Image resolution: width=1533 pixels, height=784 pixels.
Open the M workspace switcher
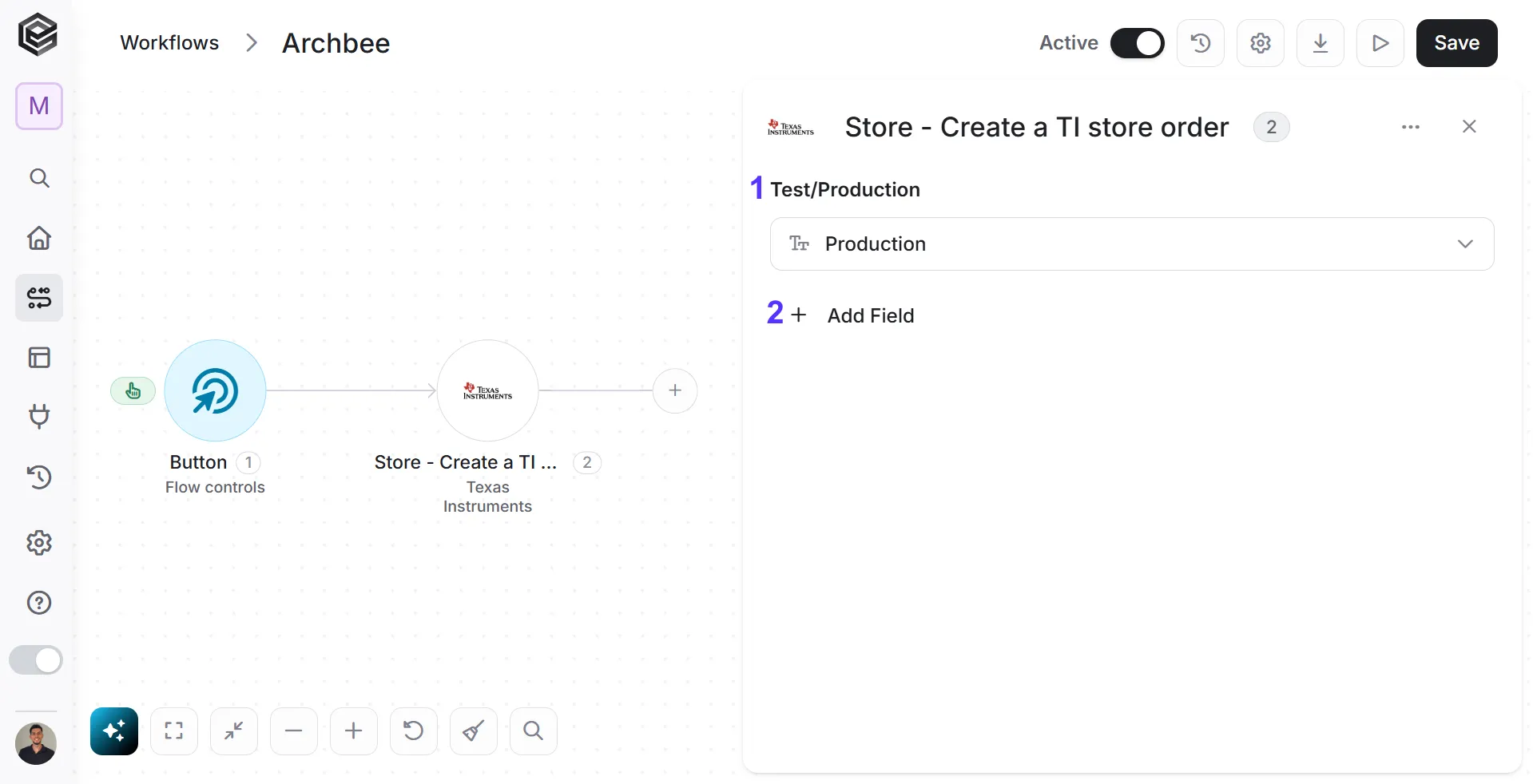click(39, 106)
